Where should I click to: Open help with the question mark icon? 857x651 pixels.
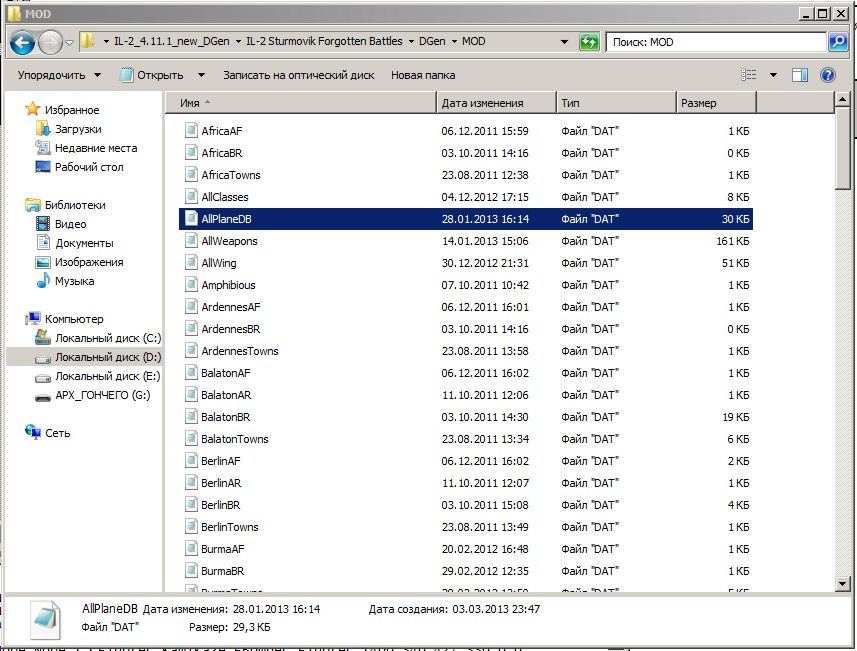(827, 75)
